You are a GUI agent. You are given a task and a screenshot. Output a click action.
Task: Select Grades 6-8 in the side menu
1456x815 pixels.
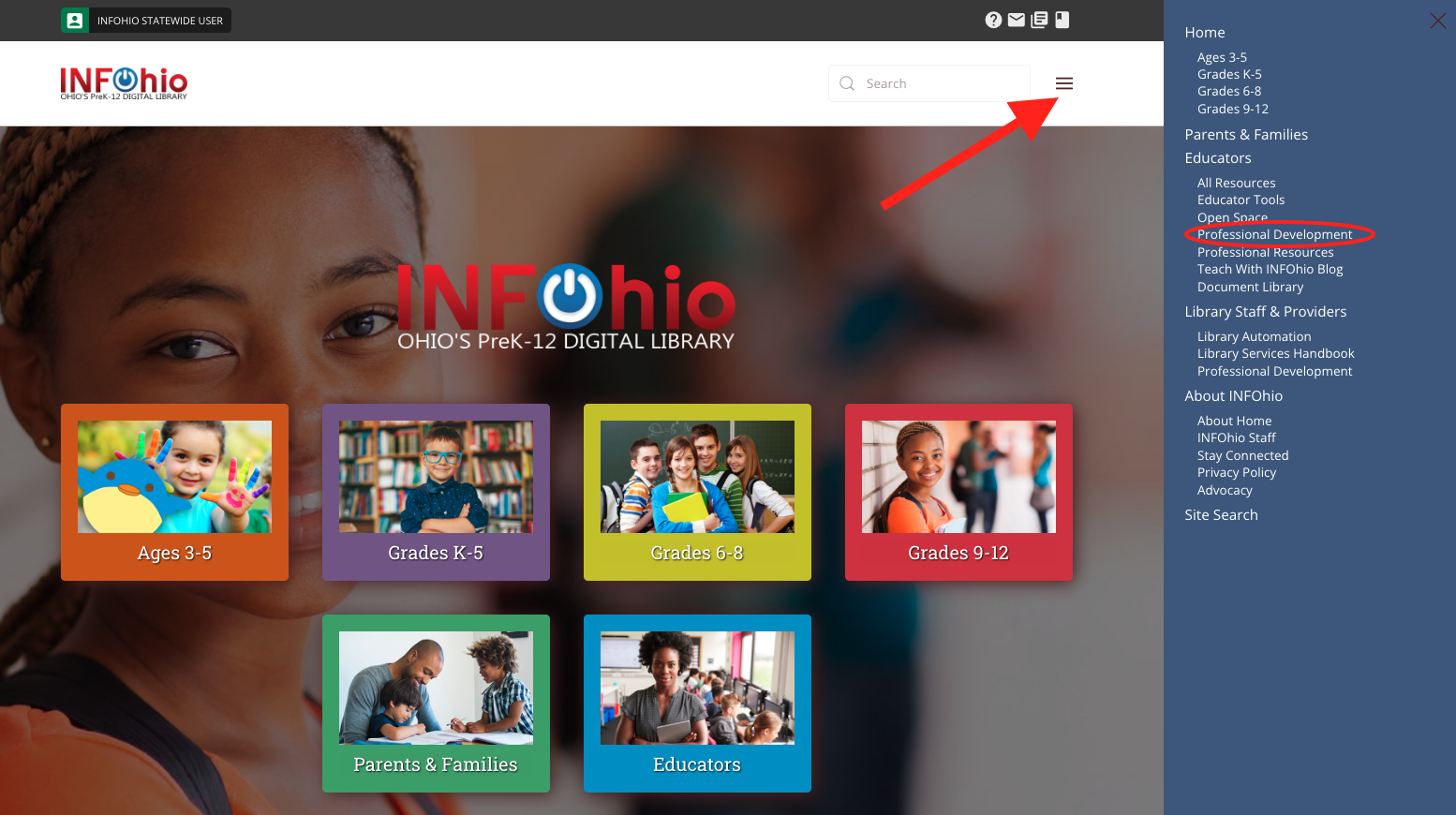point(1229,91)
